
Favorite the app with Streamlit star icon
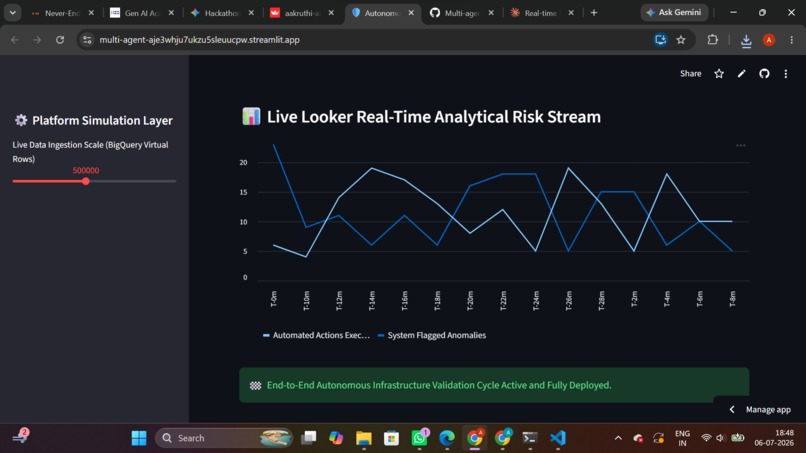pos(719,74)
